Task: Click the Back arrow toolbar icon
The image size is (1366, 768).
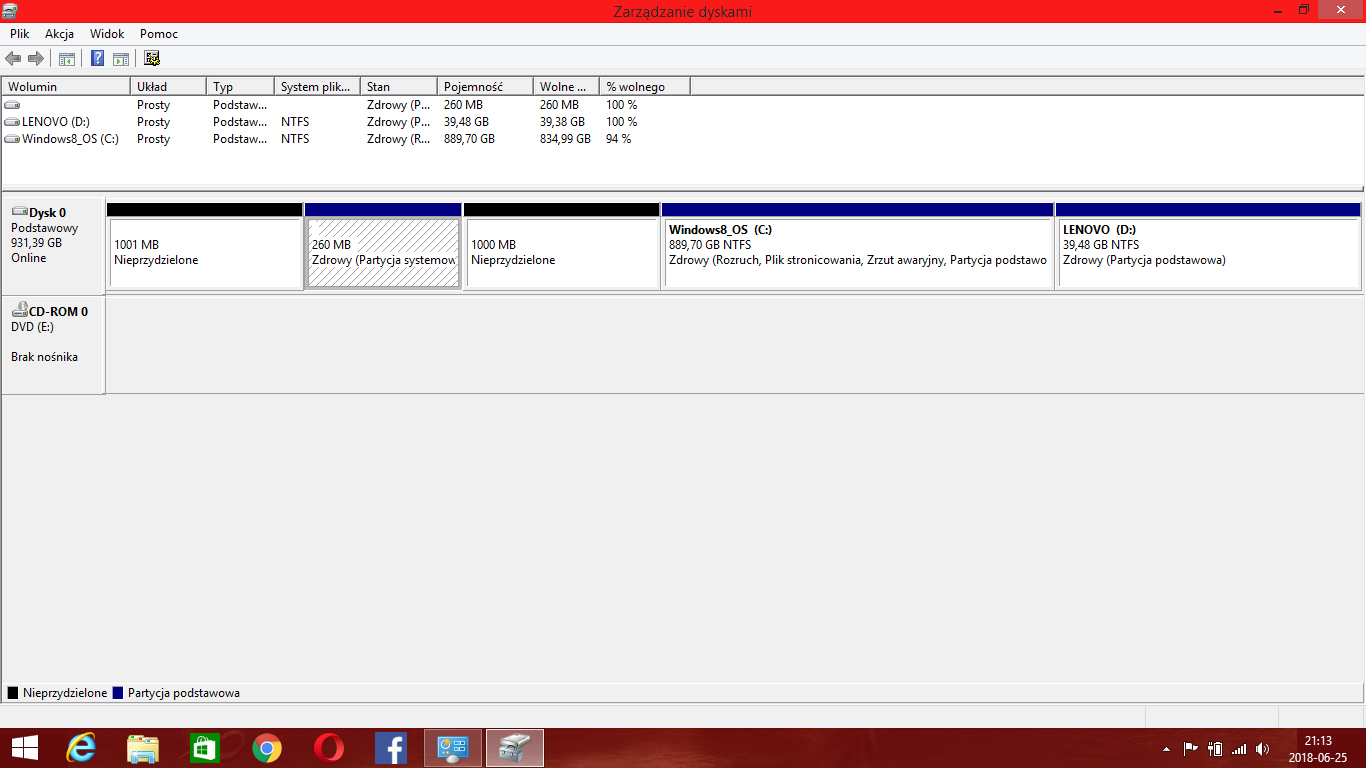Action: (x=13, y=59)
